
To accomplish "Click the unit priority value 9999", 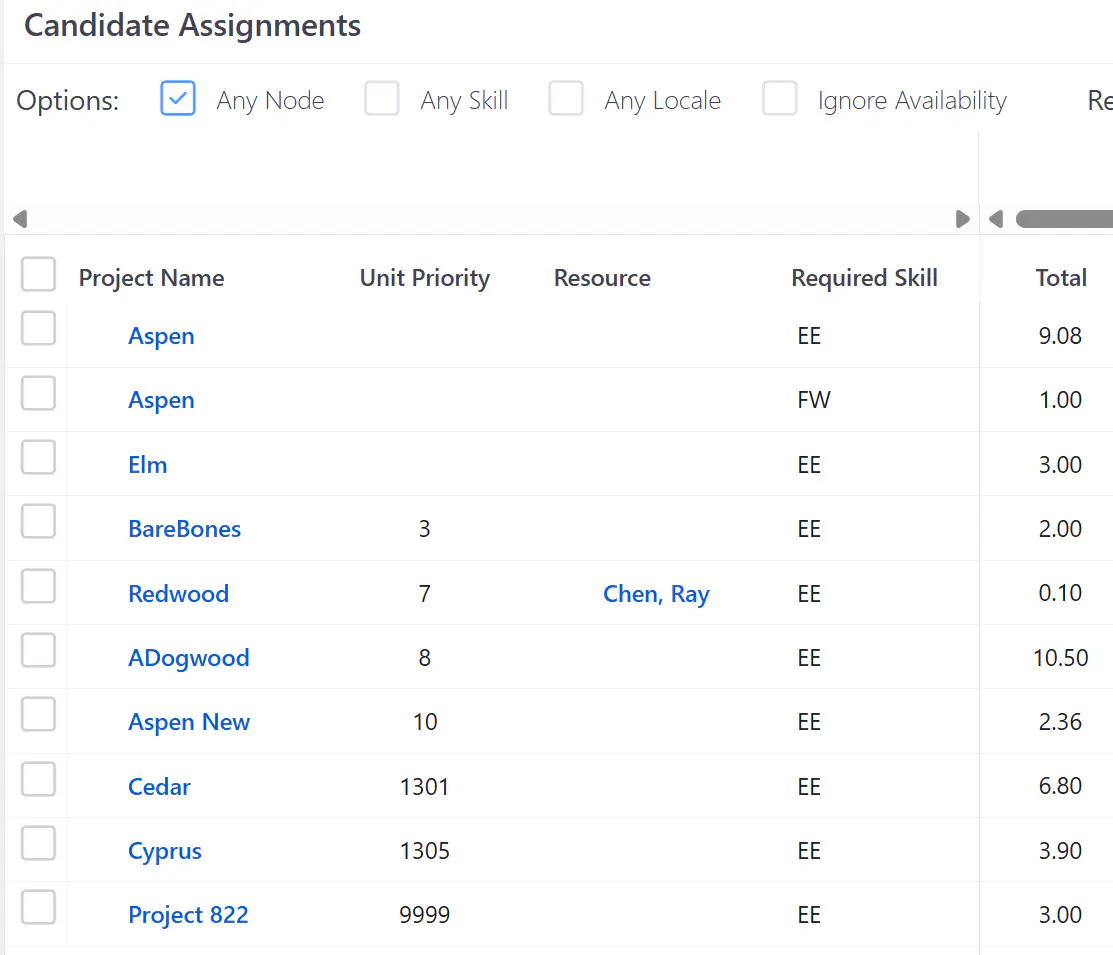I will pyautogui.click(x=424, y=915).
